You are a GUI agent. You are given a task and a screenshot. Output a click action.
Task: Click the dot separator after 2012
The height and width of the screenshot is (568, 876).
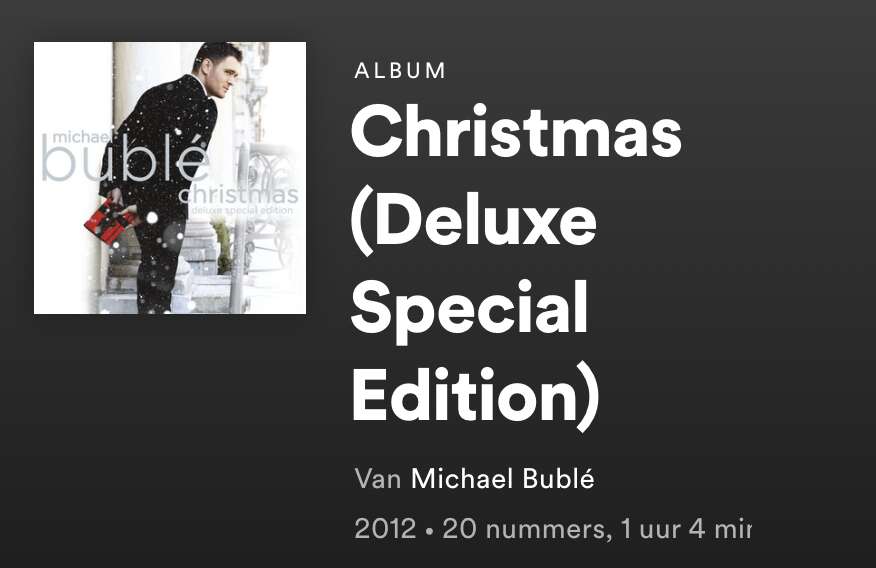pos(429,531)
